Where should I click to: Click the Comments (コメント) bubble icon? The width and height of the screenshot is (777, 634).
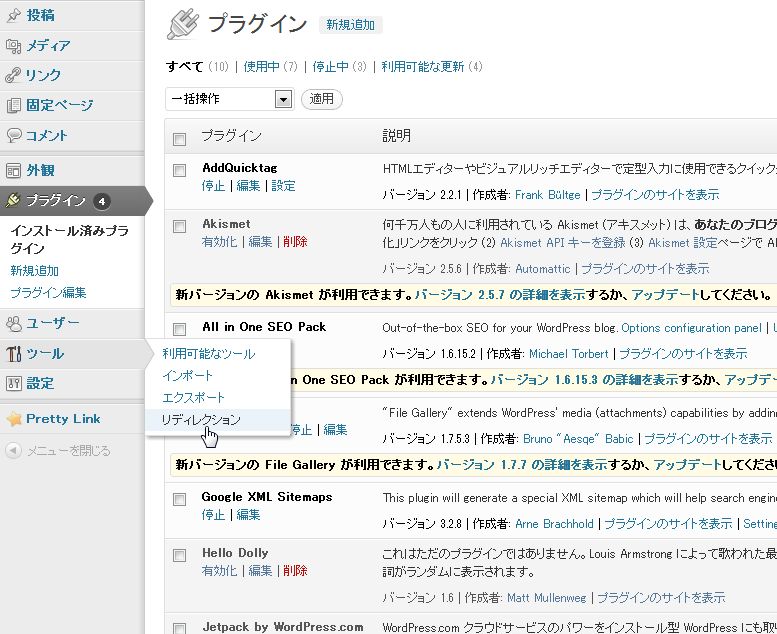click(13, 135)
